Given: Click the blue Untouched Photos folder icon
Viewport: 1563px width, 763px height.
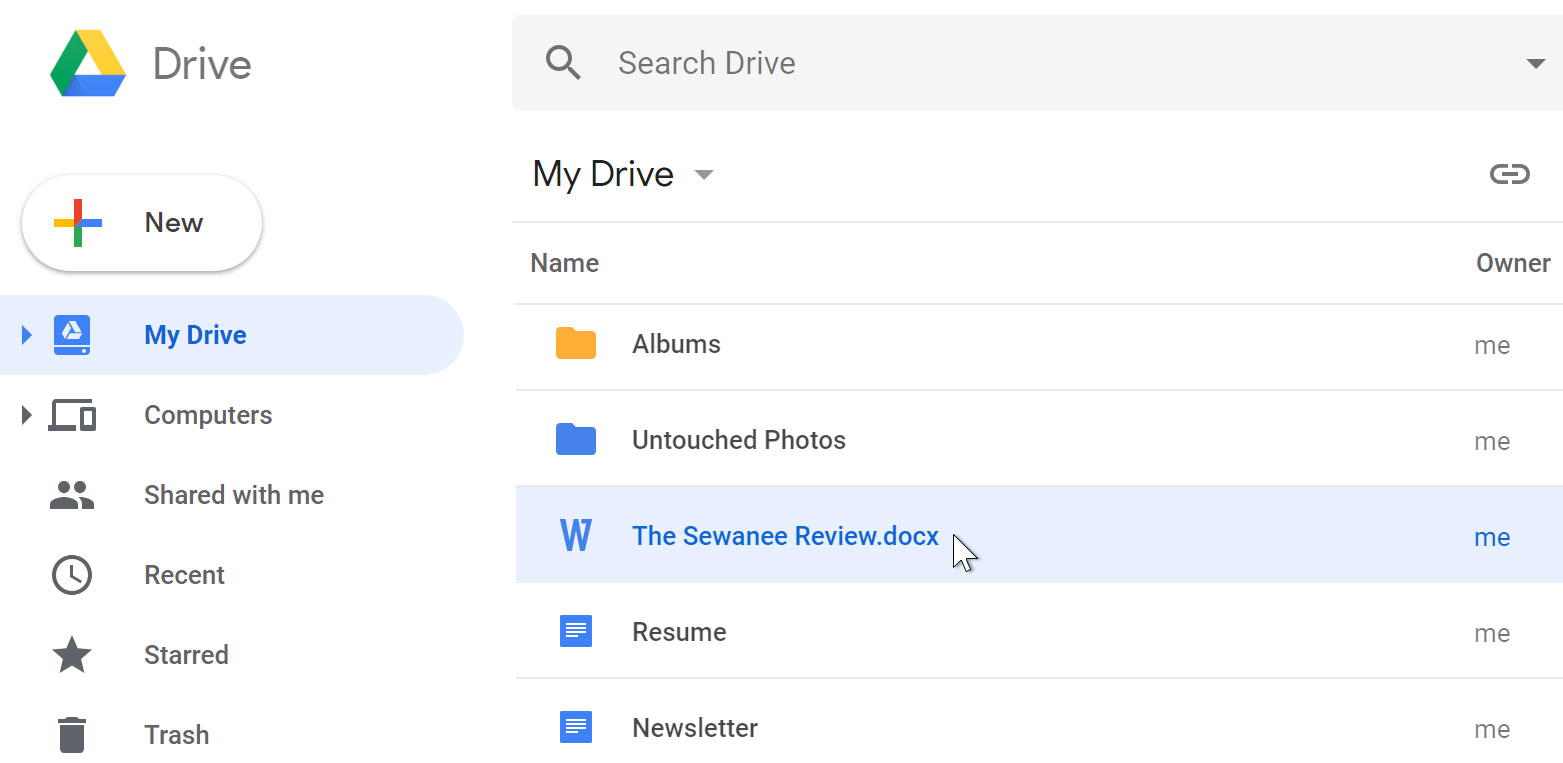Looking at the screenshot, I should click(x=576, y=438).
